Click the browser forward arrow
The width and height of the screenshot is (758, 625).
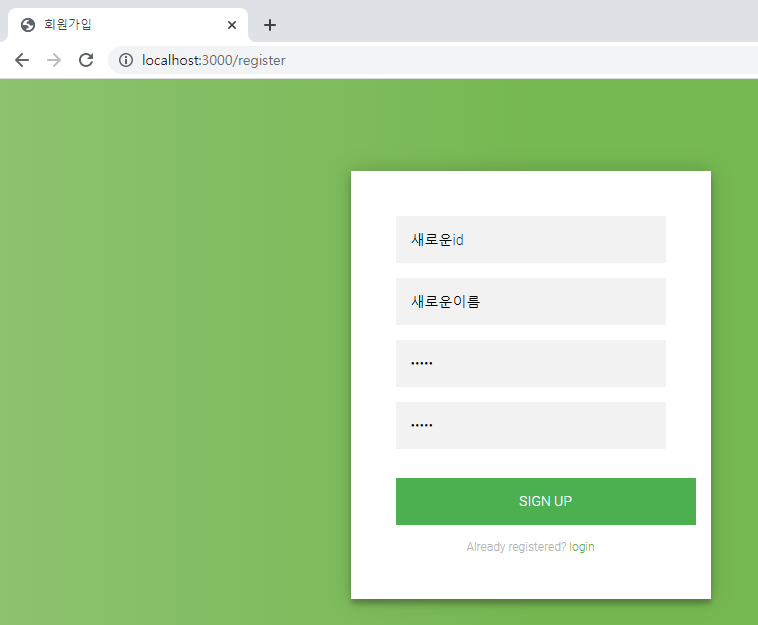[54, 60]
